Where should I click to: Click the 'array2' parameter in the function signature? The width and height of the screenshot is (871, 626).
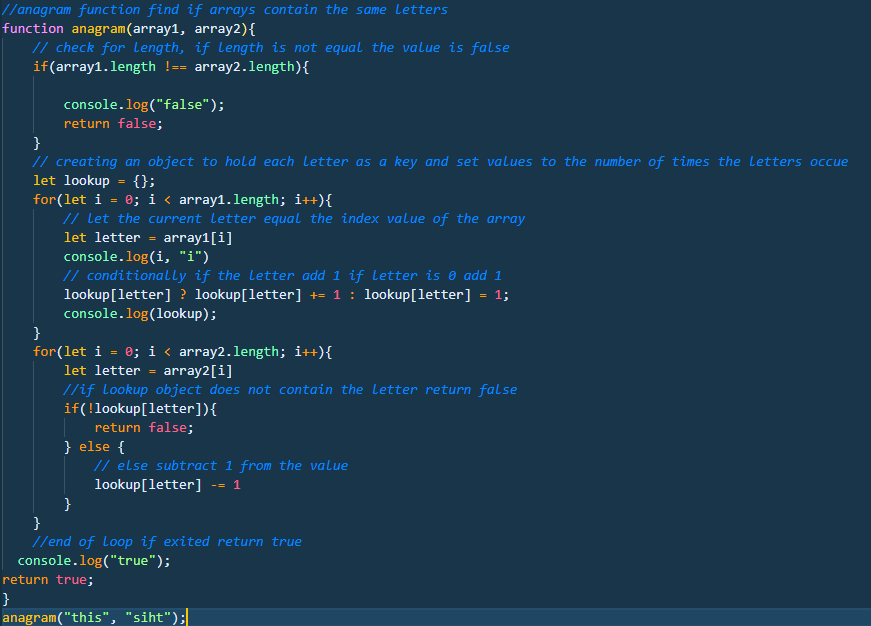click(217, 28)
